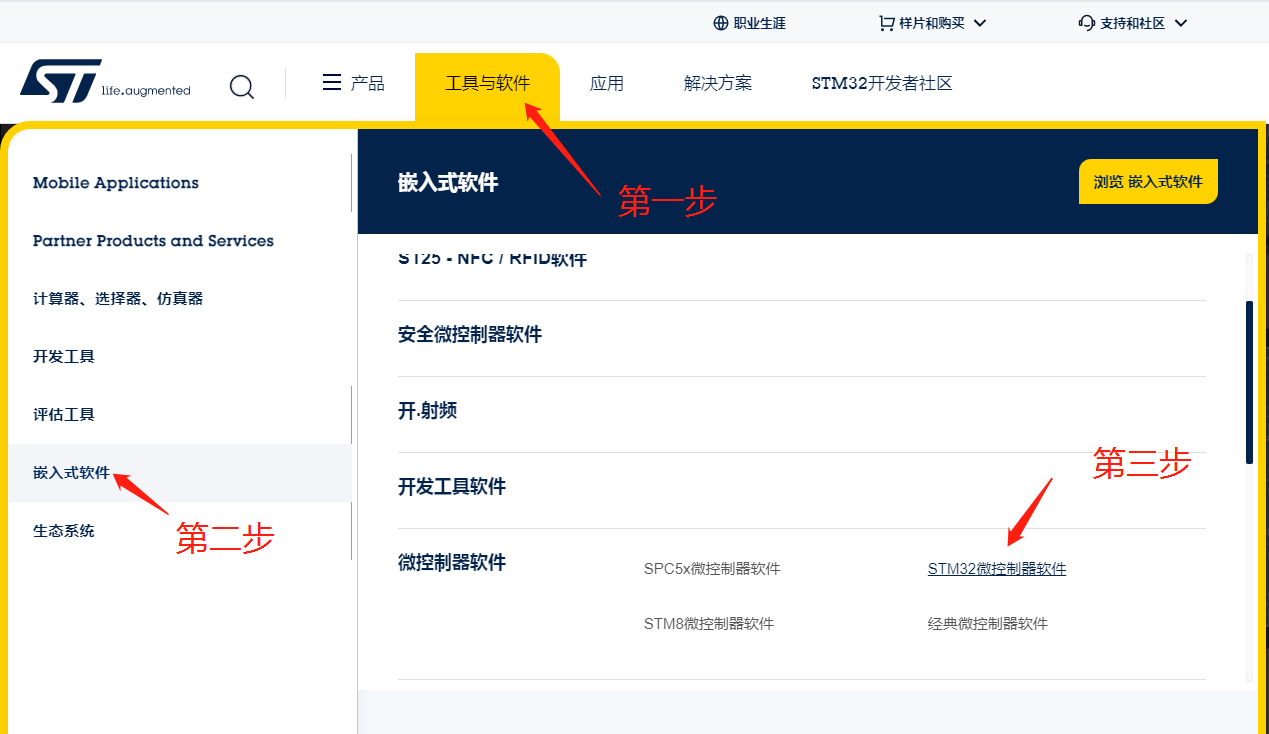Open SPC5x微控制器软件 link
Screen dimensions: 1269x734
(x=712, y=569)
